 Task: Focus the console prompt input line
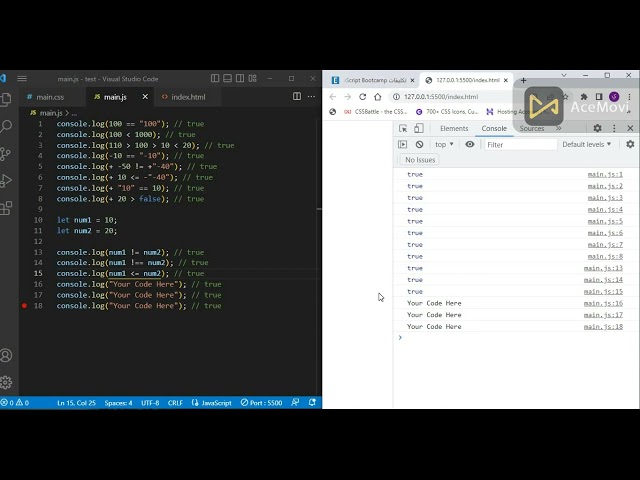tap(516, 338)
